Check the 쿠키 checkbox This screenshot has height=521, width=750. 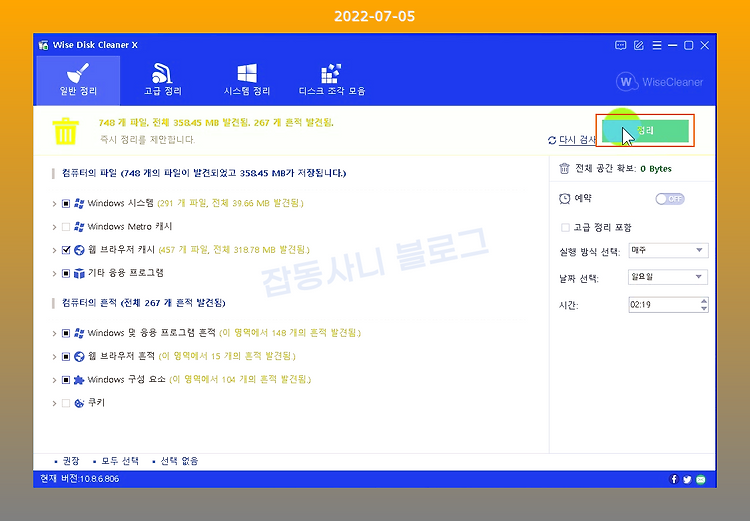click(x=66, y=403)
